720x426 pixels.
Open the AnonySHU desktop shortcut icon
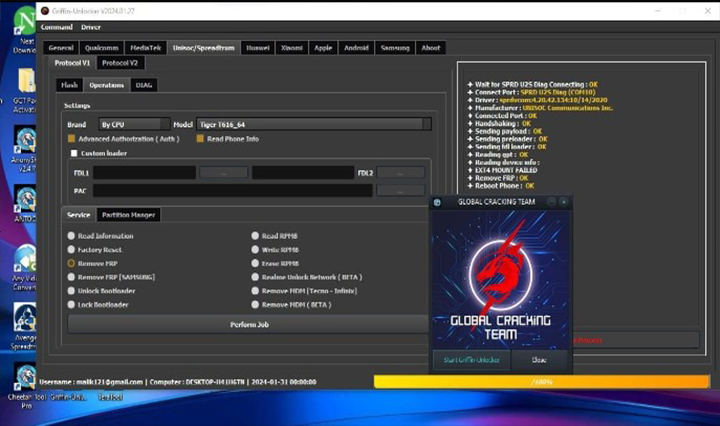tap(24, 149)
